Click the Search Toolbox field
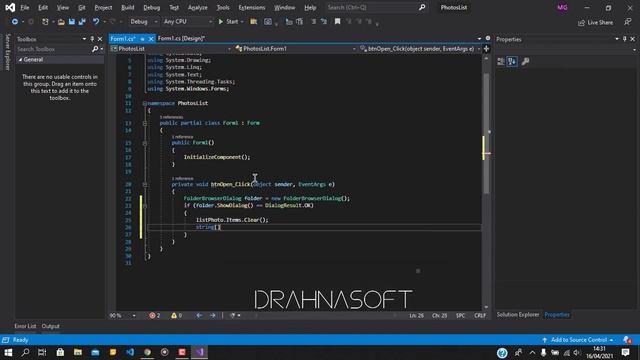 coord(53,49)
